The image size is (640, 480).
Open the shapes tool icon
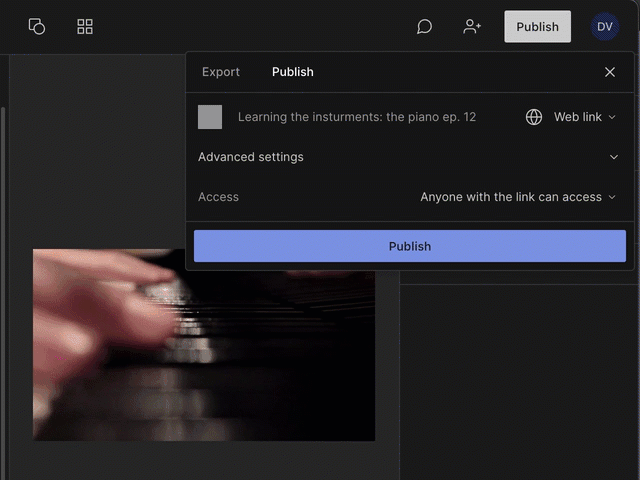pyautogui.click(x=37, y=27)
